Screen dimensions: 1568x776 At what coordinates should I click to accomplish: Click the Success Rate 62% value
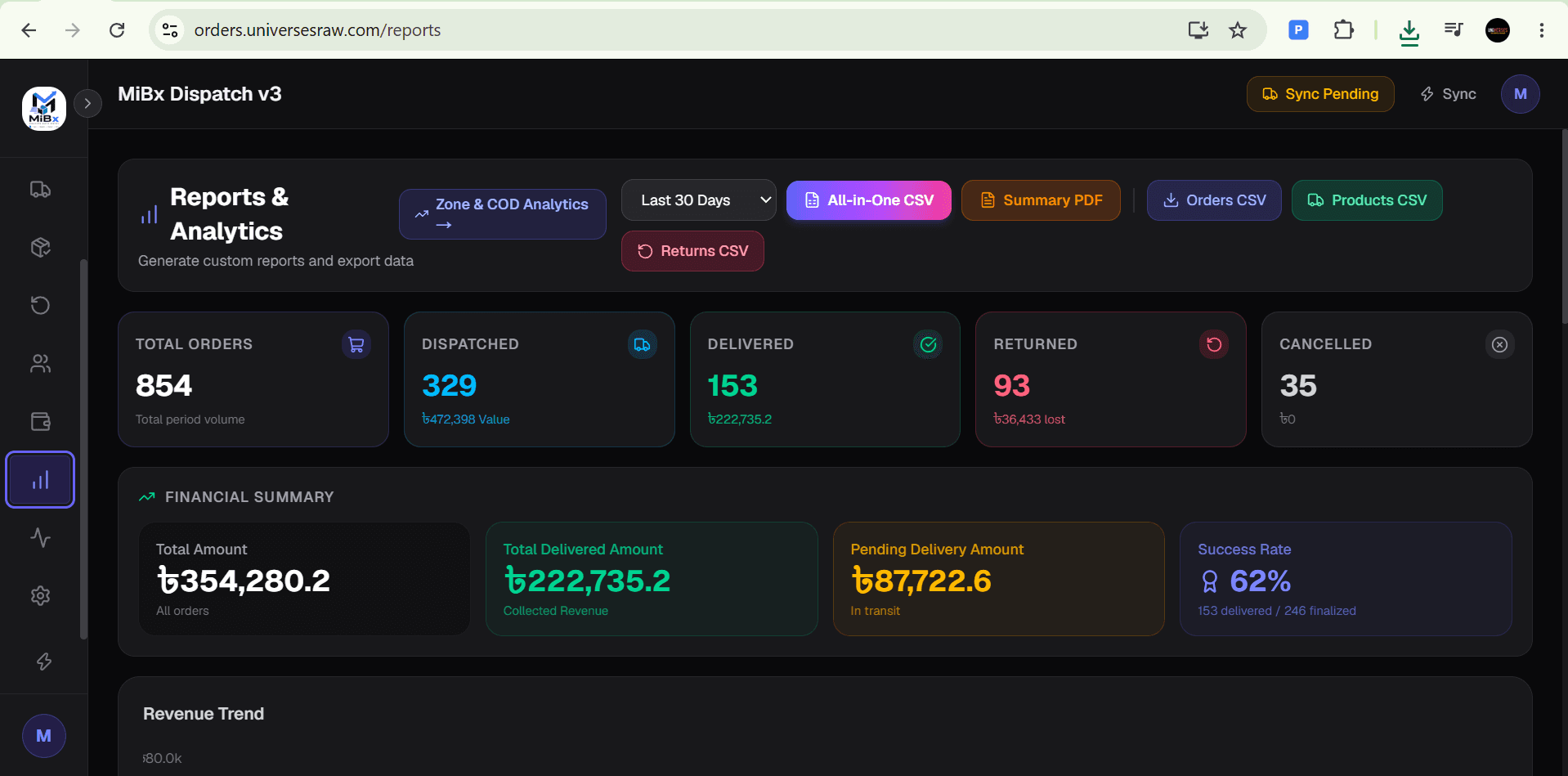[1260, 581]
